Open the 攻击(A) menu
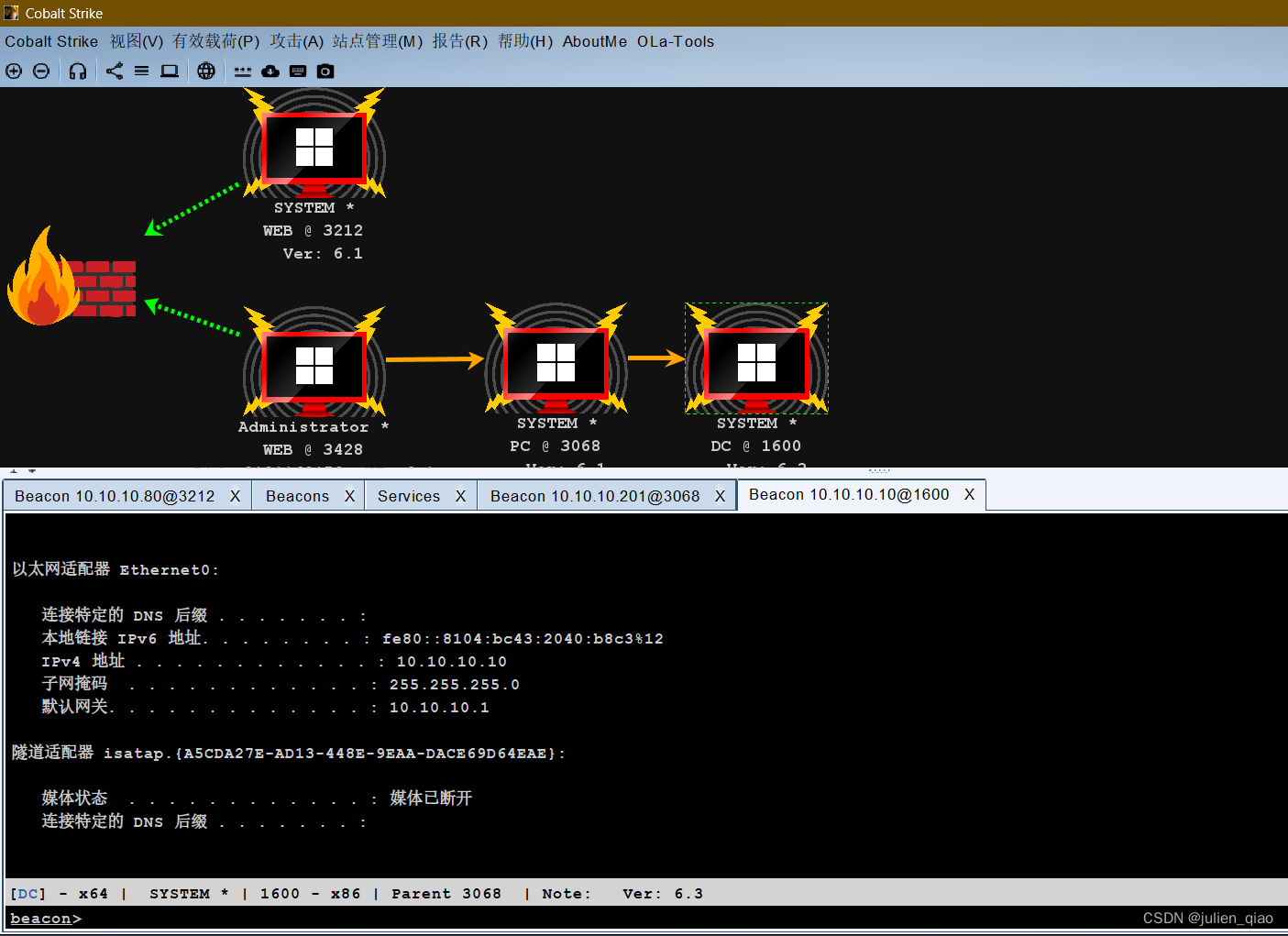The width and height of the screenshot is (1288, 936). coord(297,41)
